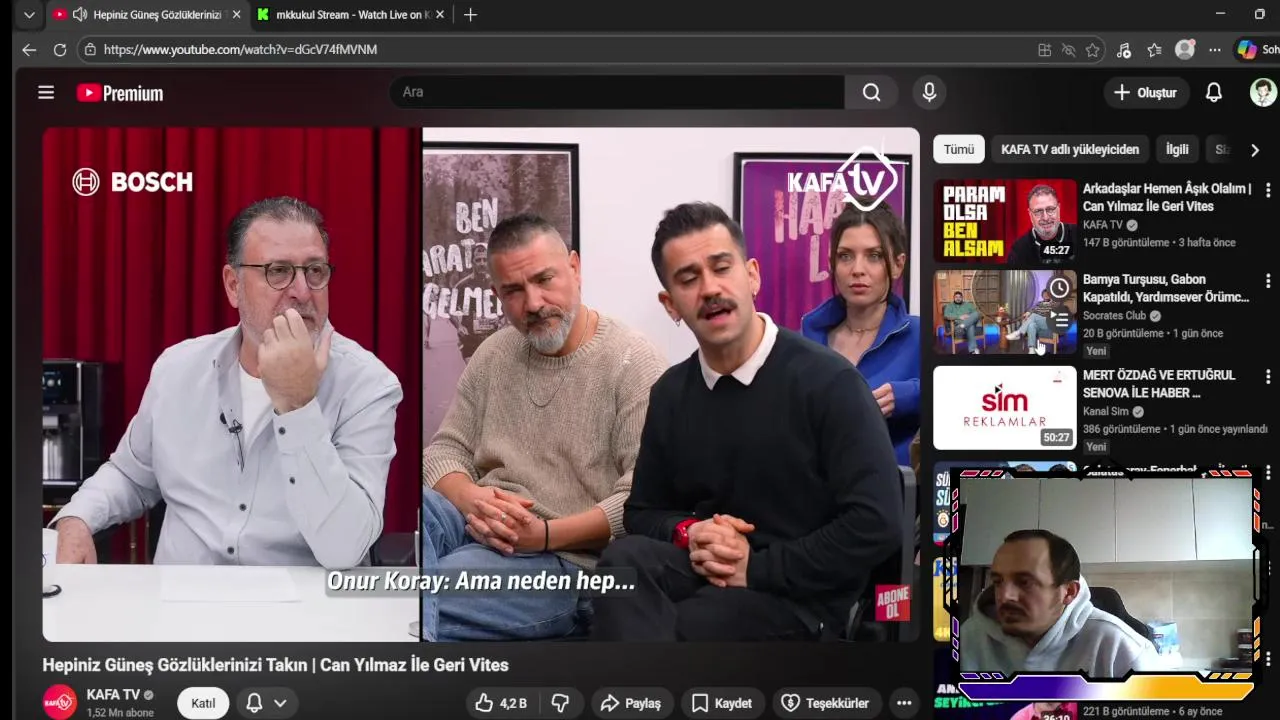Screen dimensions: 1280x720
Task: Open the Socrates Club channel link
Action: point(1115,315)
